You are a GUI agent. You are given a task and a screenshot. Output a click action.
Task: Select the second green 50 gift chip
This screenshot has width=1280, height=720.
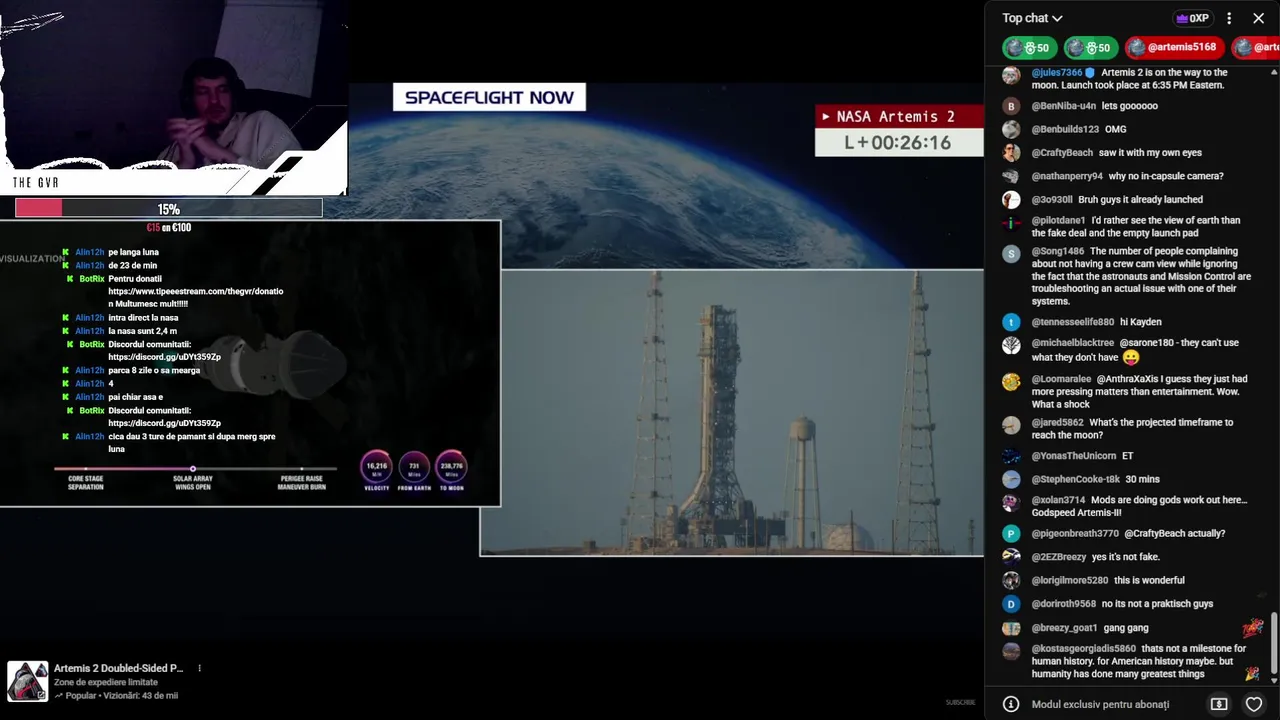pyautogui.click(x=1089, y=47)
